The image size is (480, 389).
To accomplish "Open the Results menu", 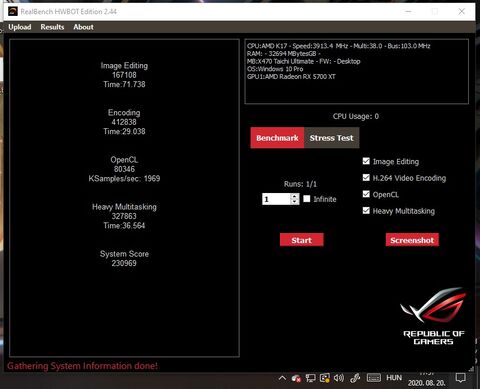I will (52, 27).
